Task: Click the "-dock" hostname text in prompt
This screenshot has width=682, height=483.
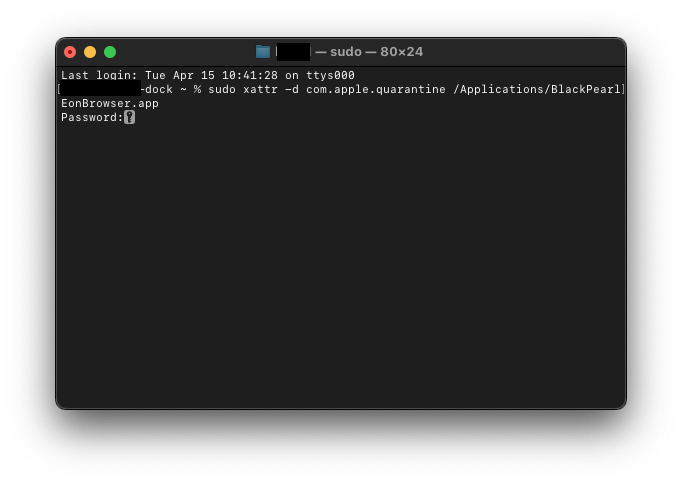Action: click(156, 90)
